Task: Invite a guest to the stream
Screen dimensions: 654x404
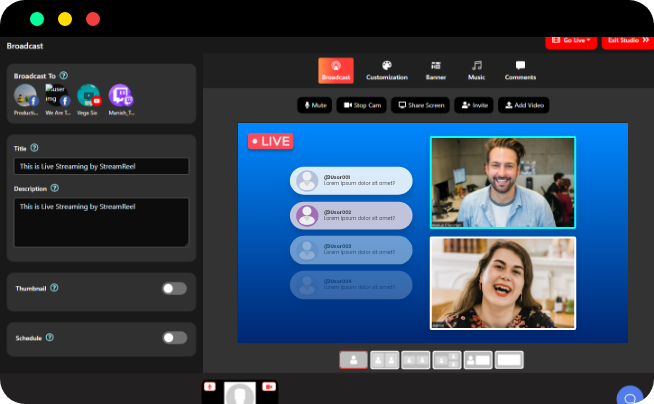Action: (474, 105)
